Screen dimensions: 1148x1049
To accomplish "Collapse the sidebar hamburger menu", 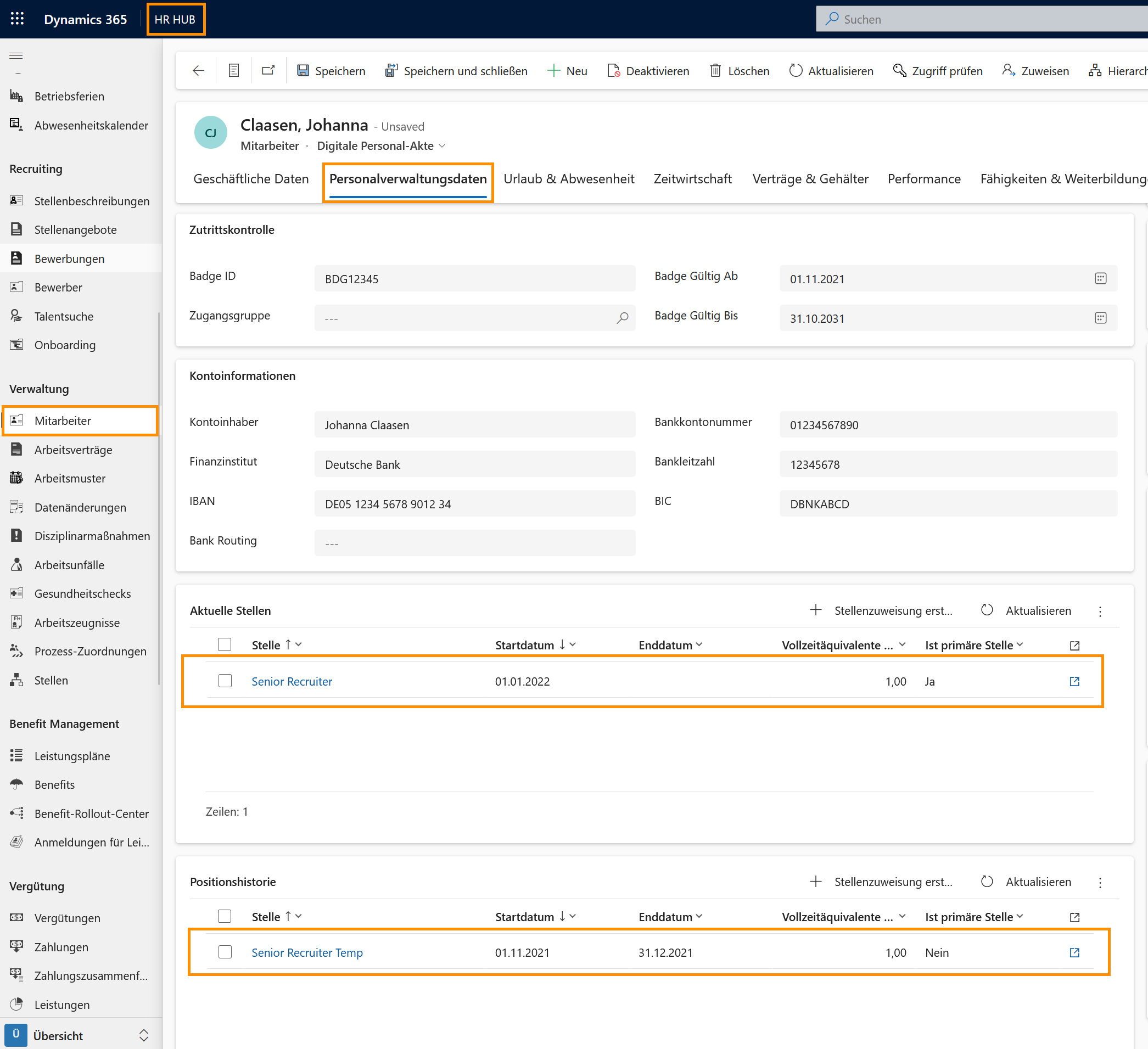I will (16, 55).
